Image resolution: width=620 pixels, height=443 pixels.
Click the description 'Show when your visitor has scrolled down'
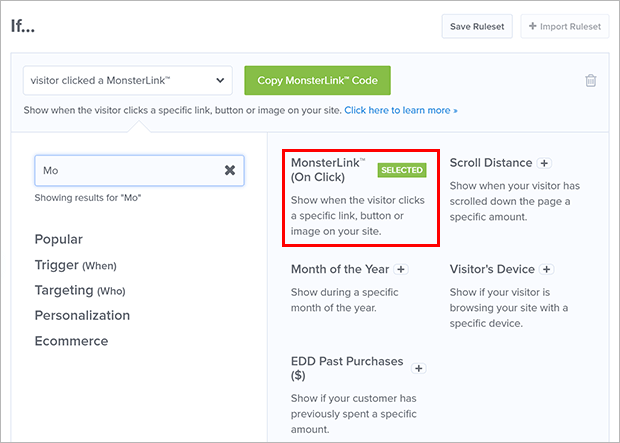514,201
